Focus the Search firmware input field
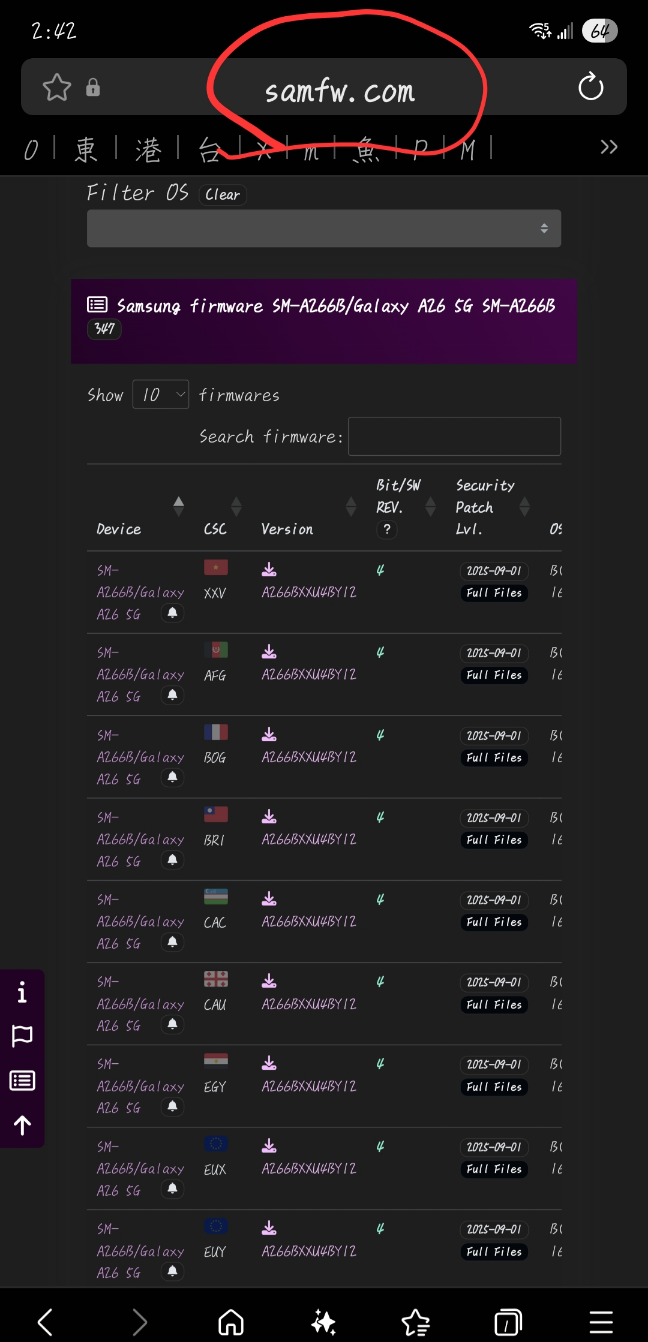648x1342 pixels. pyautogui.click(x=454, y=437)
